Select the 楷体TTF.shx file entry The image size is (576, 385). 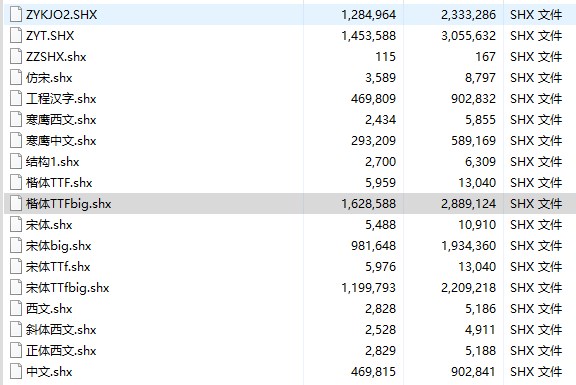coord(59,183)
